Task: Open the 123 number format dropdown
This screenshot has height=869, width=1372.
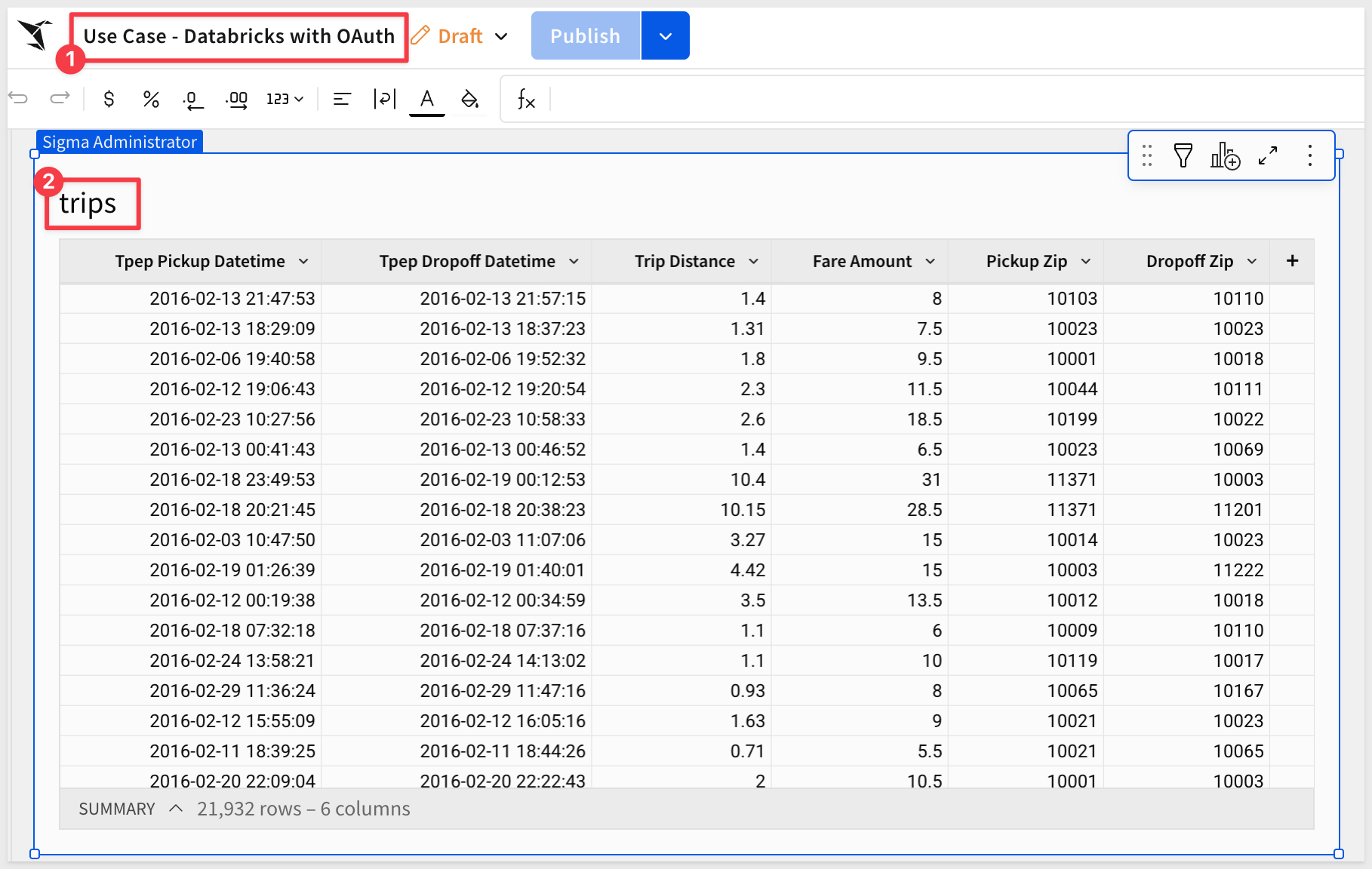Action: (285, 99)
